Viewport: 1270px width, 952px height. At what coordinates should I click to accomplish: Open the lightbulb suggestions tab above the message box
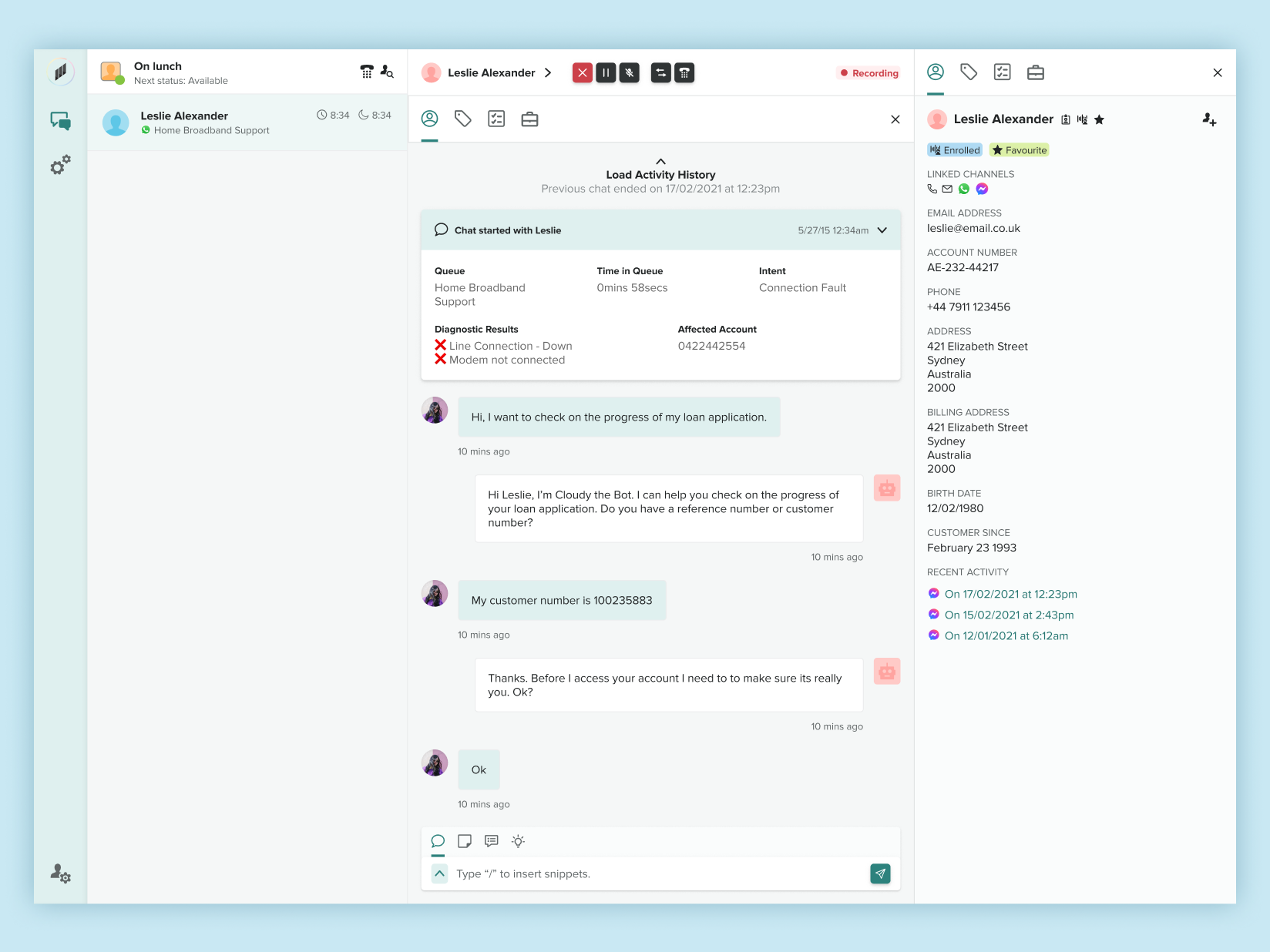click(519, 841)
